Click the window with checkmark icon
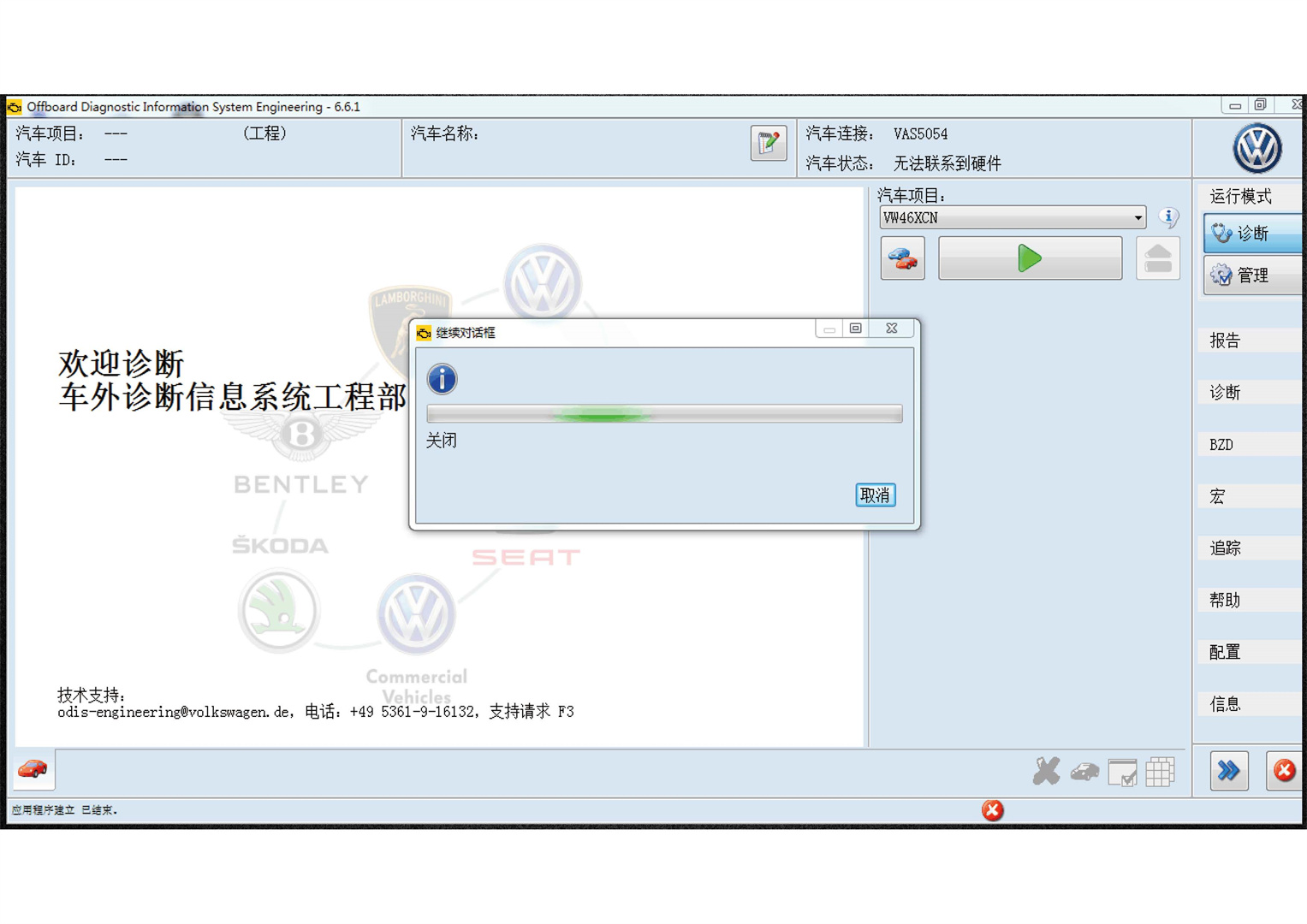The height and width of the screenshot is (924, 1307). pos(1122,772)
